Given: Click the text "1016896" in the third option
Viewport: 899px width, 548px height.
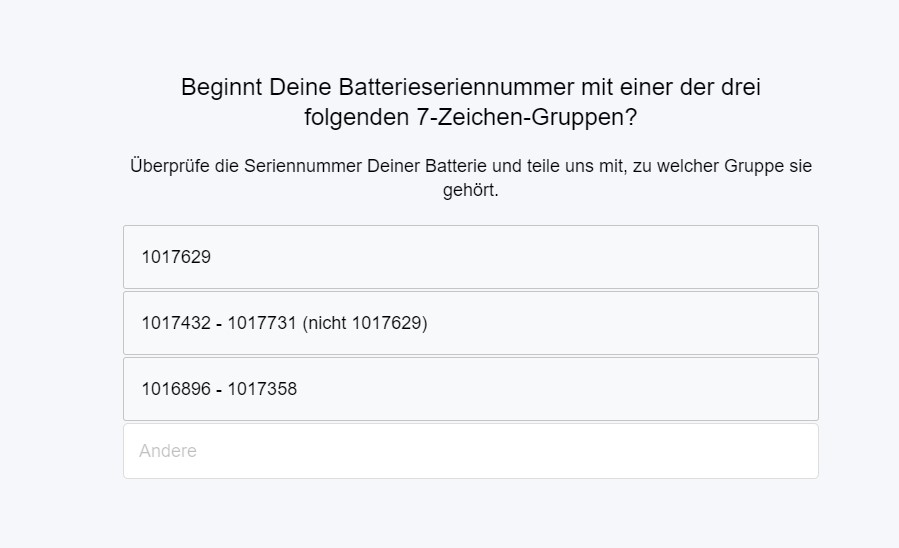Looking at the screenshot, I should [x=175, y=389].
